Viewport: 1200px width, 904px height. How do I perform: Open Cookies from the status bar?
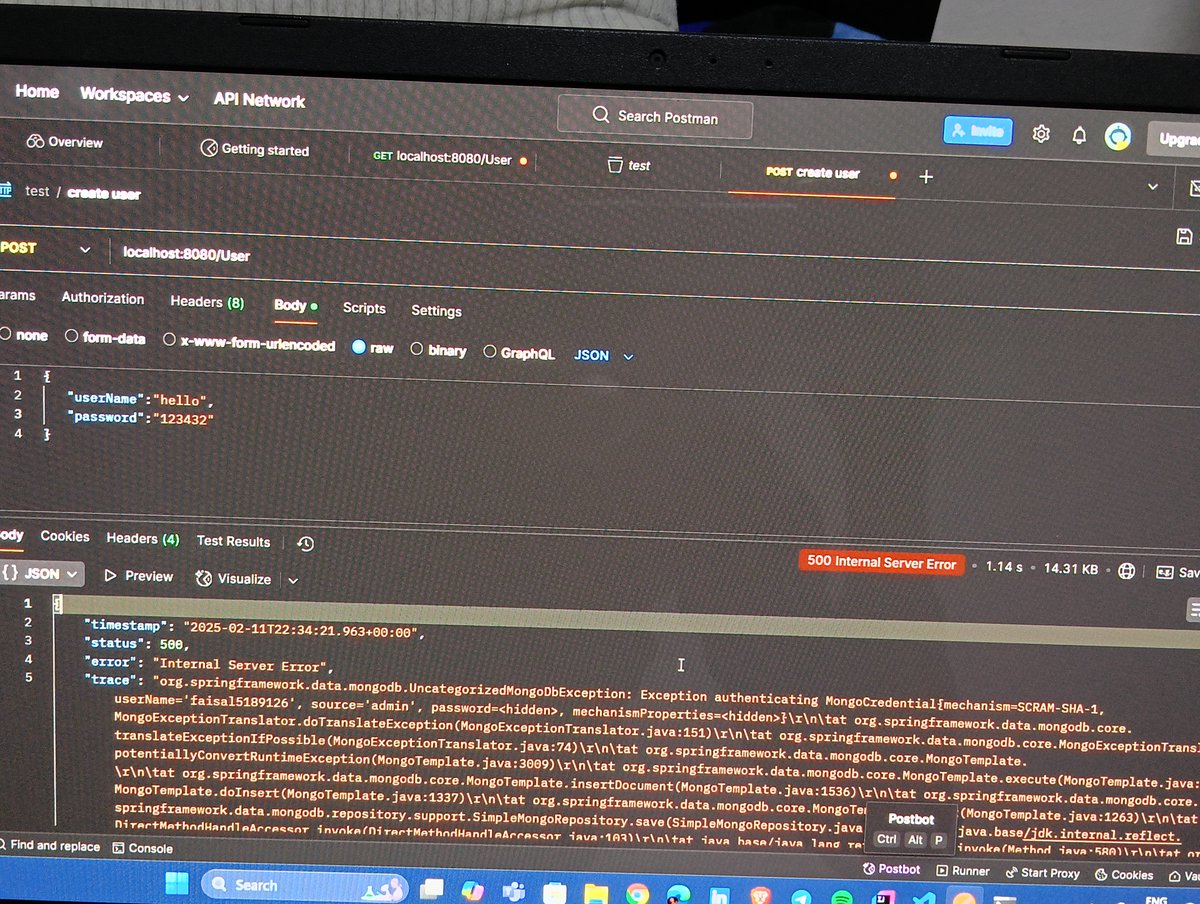1124,874
